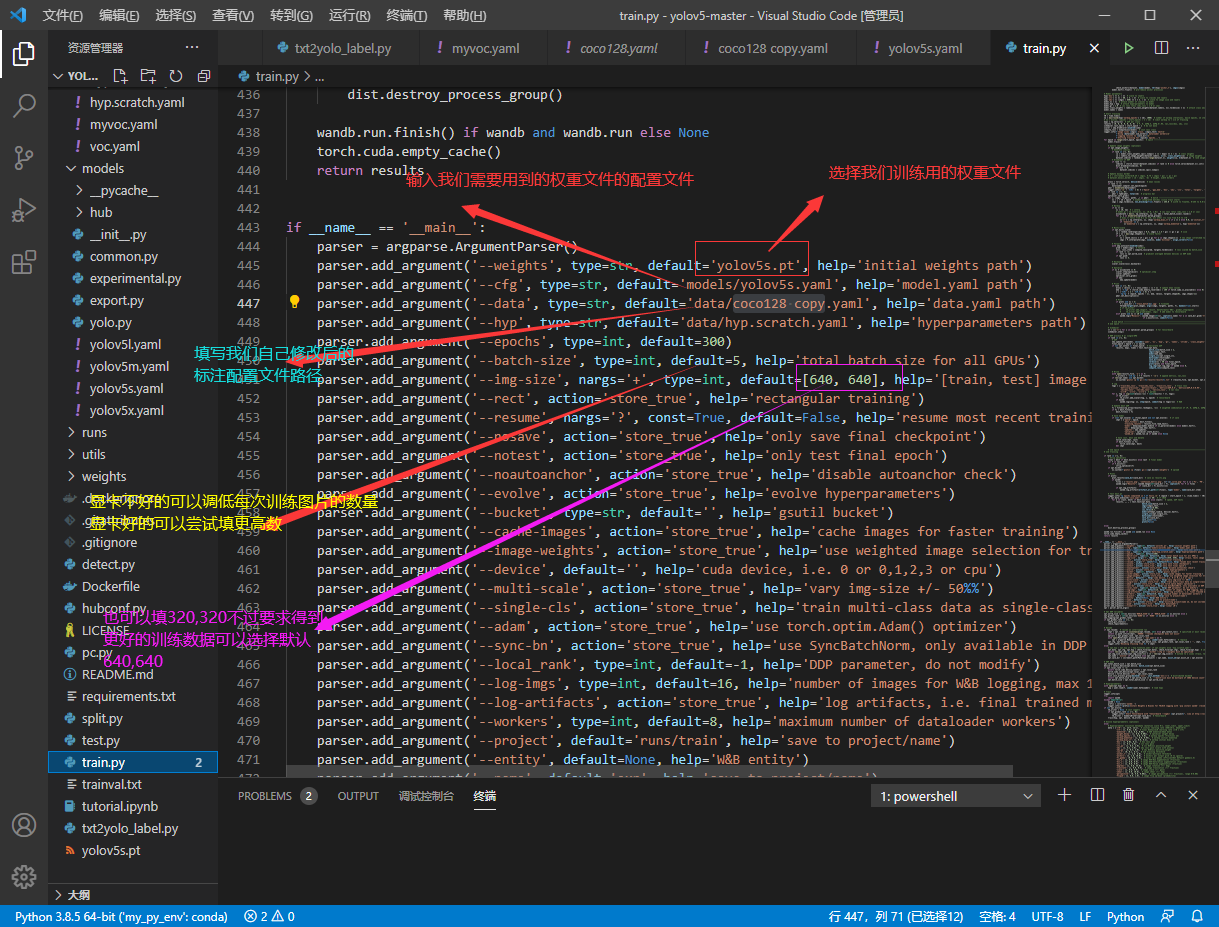Switch to the coco128.yaml tab
Screen dimensions: 1219x927
pyautogui.click(x=619, y=48)
